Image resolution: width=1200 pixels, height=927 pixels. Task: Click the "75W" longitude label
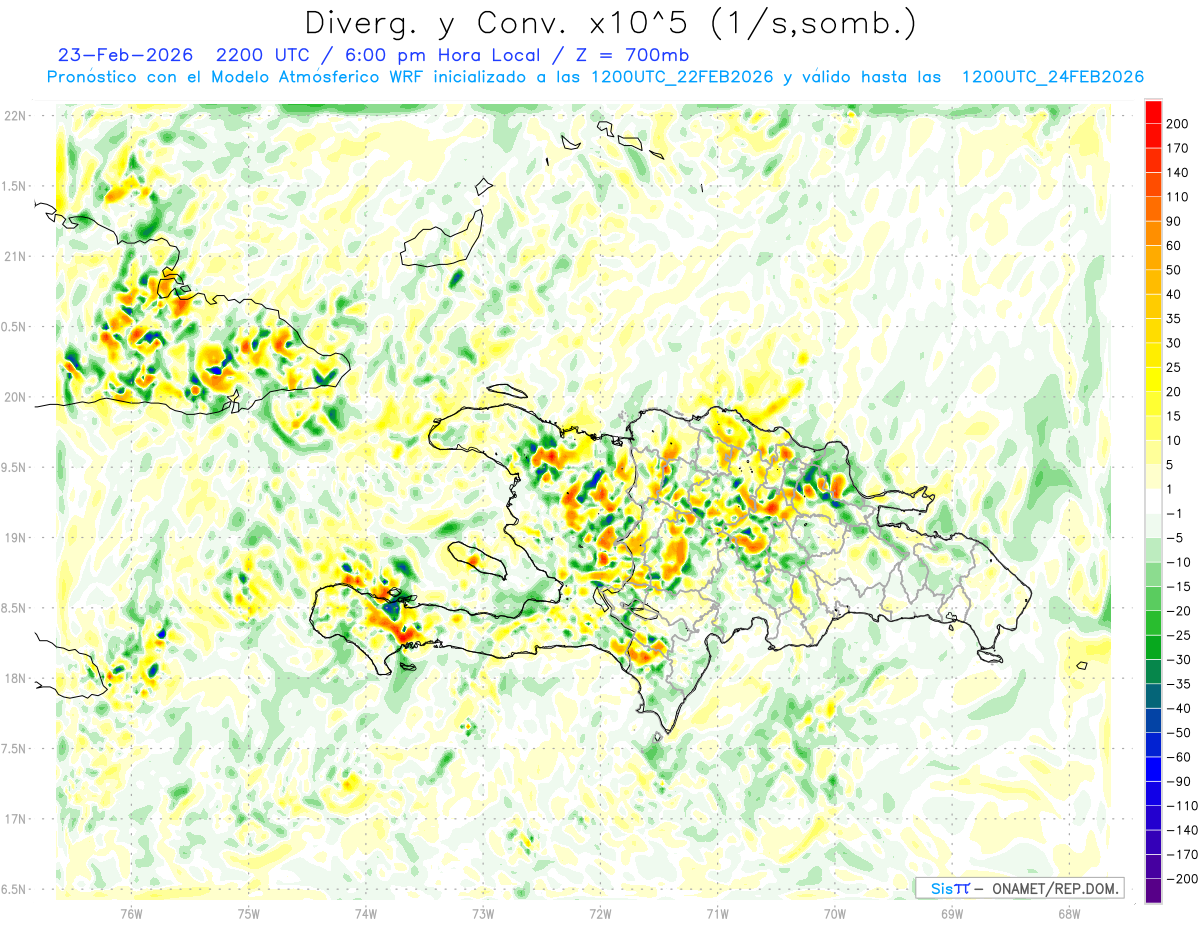[x=248, y=913]
